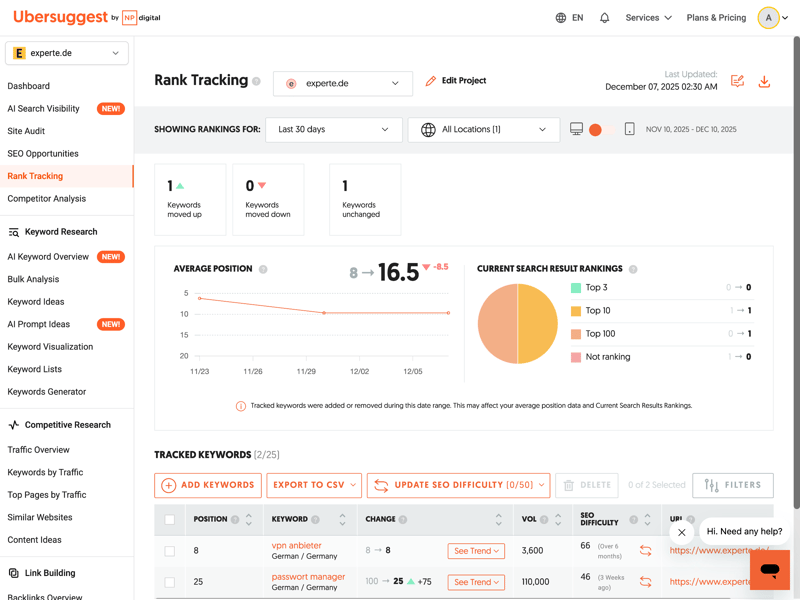This screenshot has height=600, width=800.
Task: Click the Rank Tracking help icon
Action: (x=257, y=82)
